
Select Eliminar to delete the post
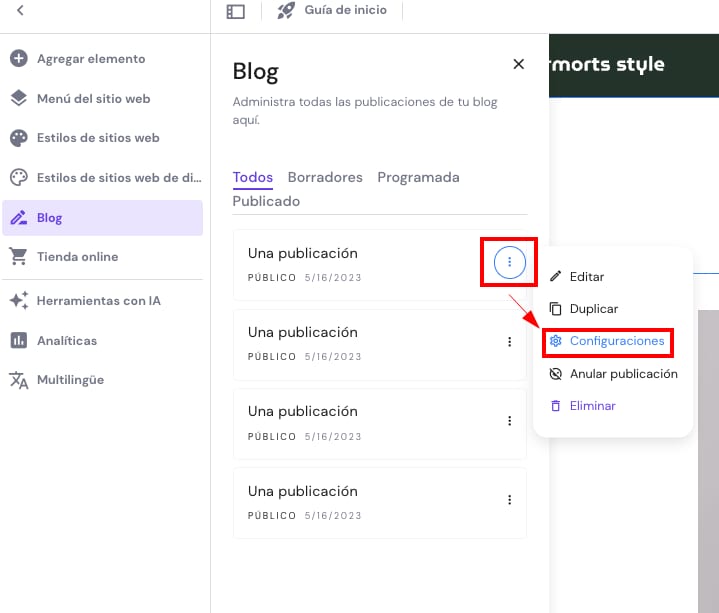592,406
